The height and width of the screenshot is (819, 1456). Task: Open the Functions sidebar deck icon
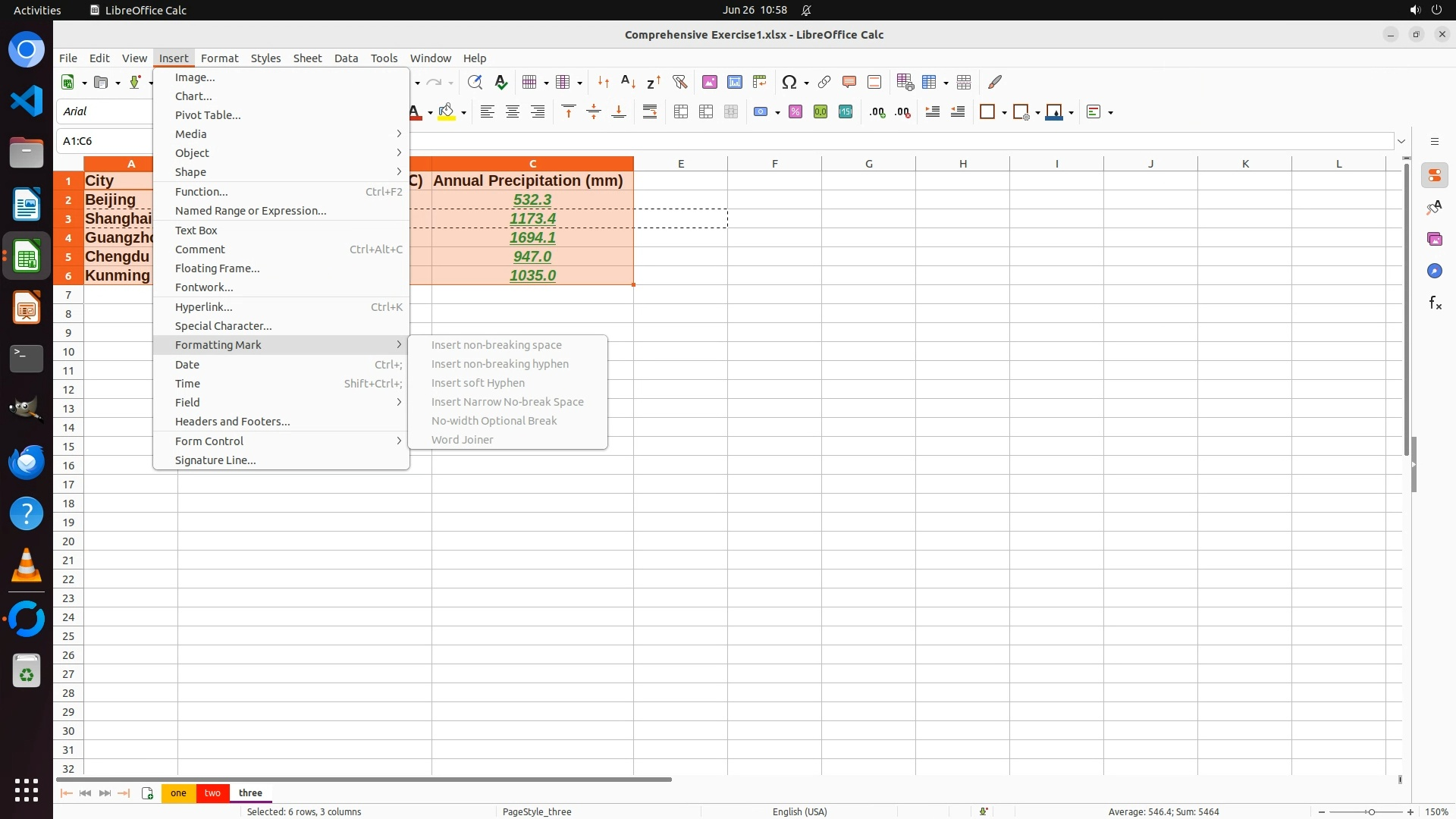click(x=1434, y=303)
